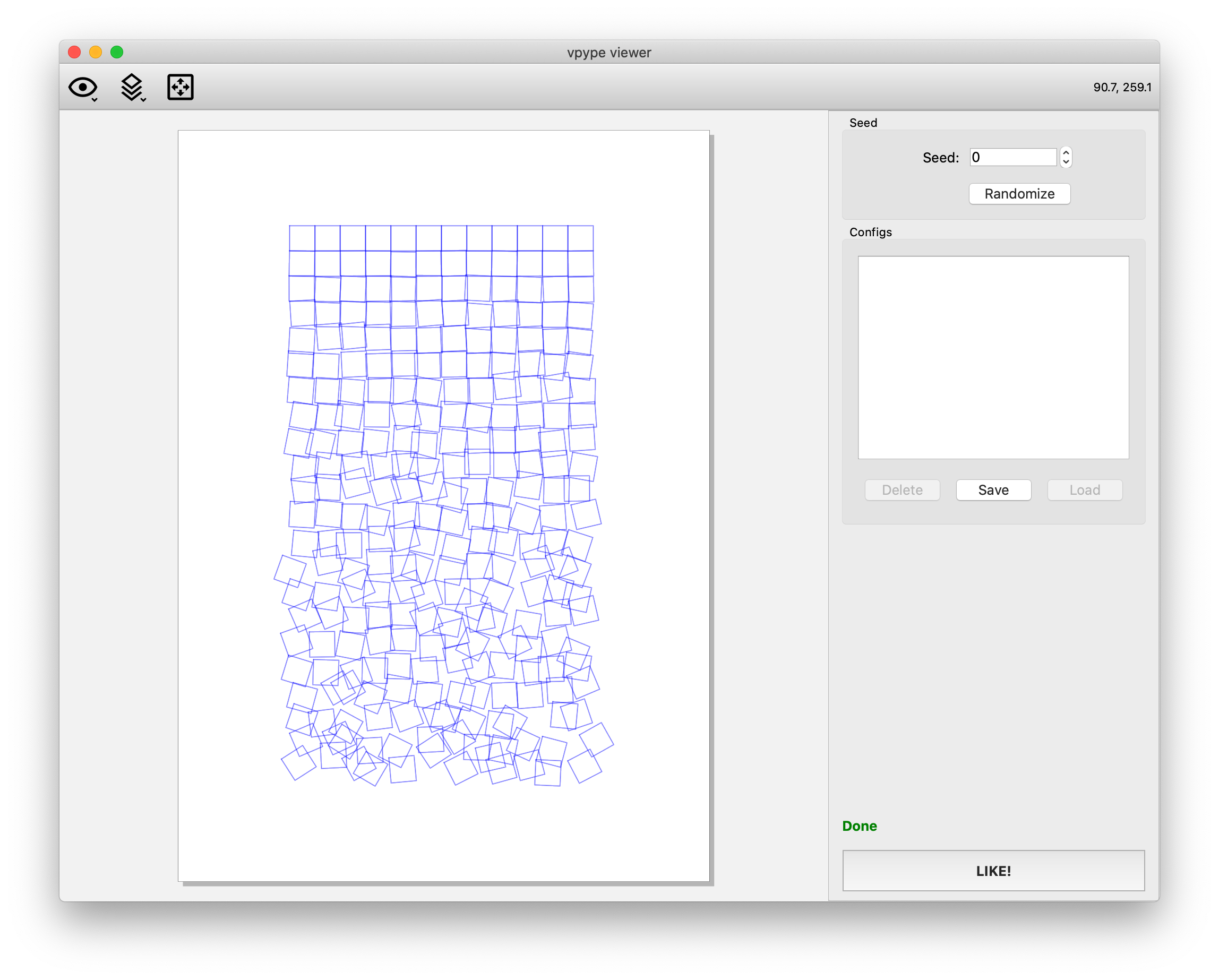The height and width of the screenshot is (980, 1219).
Task: Click the Seed group heading
Action: [x=863, y=123]
